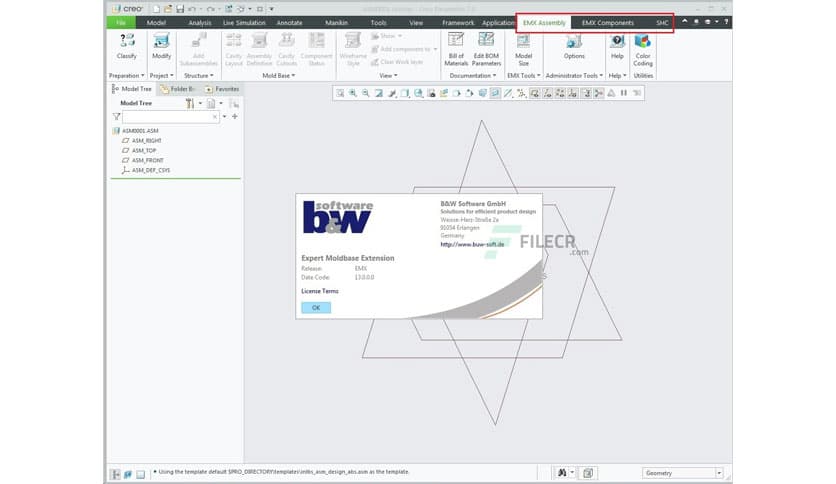The height and width of the screenshot is (484, 836).
Task: Click the pause simulation icon in graphics toolbar
Action: pos(624,93)
